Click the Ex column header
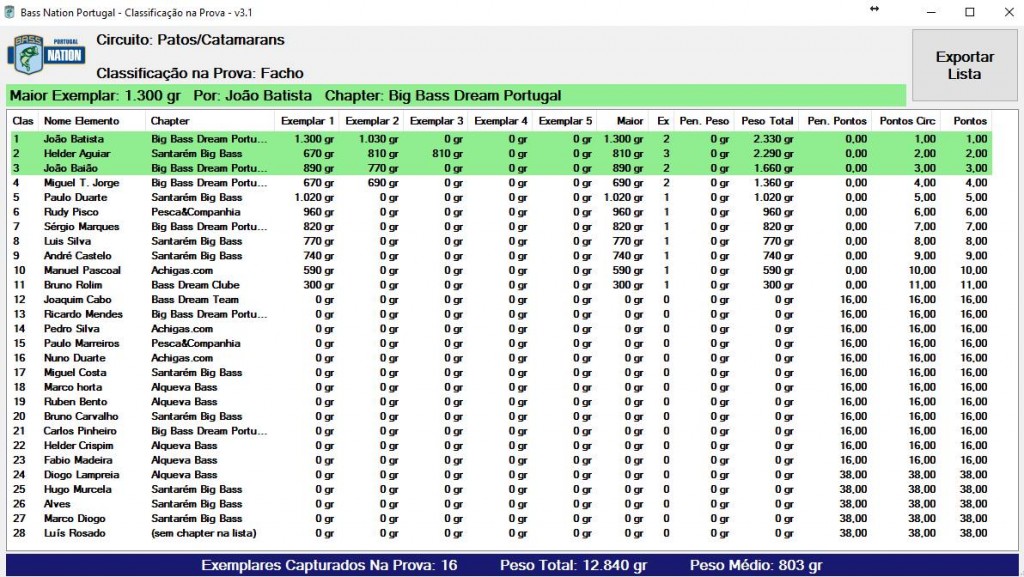Image resolution: width=1024 pixels, height=577 pixels. tap(662, 121)
